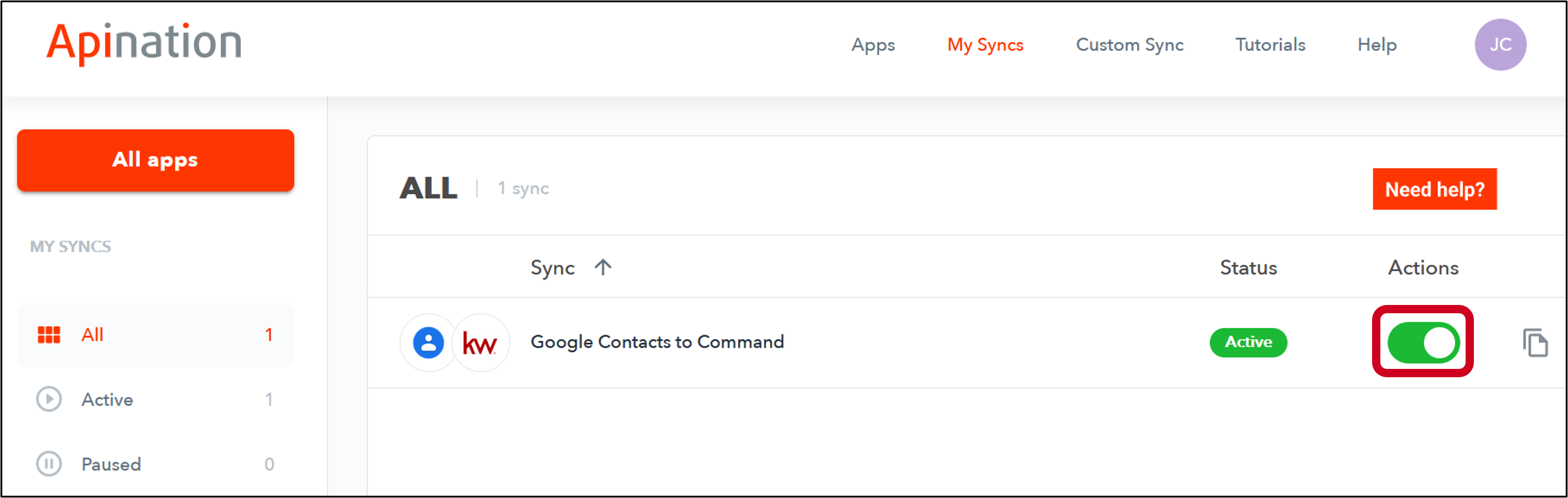The width and height of the screenshot is (1568, 498).
Task: Click the kw Command icon
Action: tap(479, 343)
